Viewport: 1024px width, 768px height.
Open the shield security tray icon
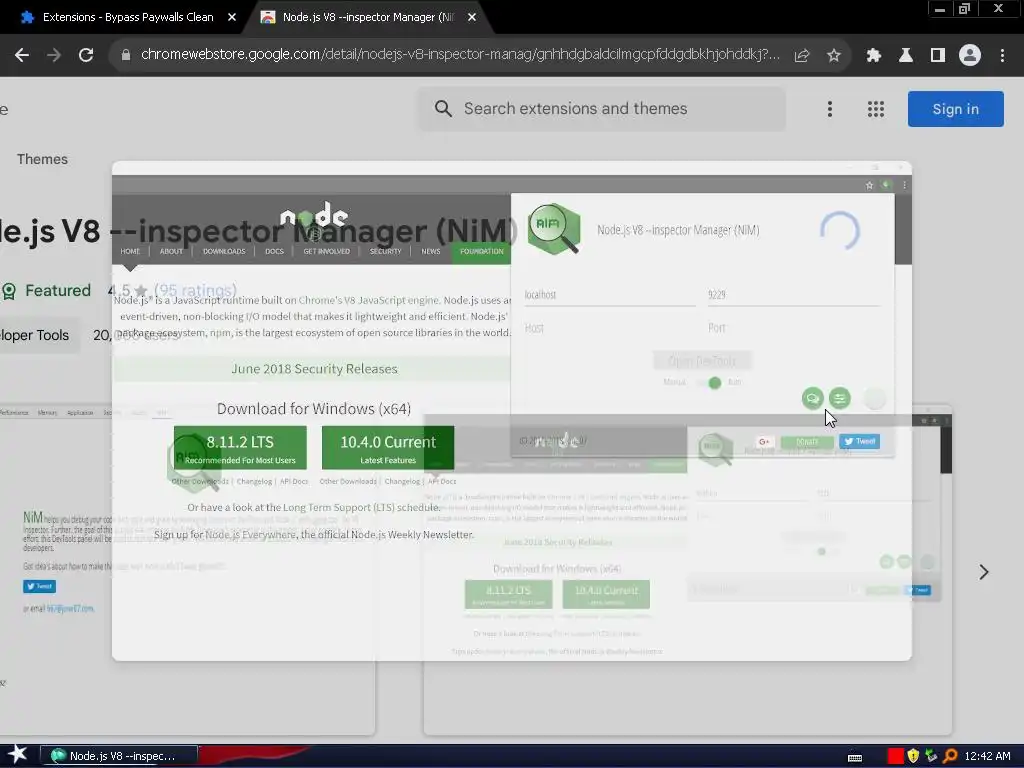(913, 756)
